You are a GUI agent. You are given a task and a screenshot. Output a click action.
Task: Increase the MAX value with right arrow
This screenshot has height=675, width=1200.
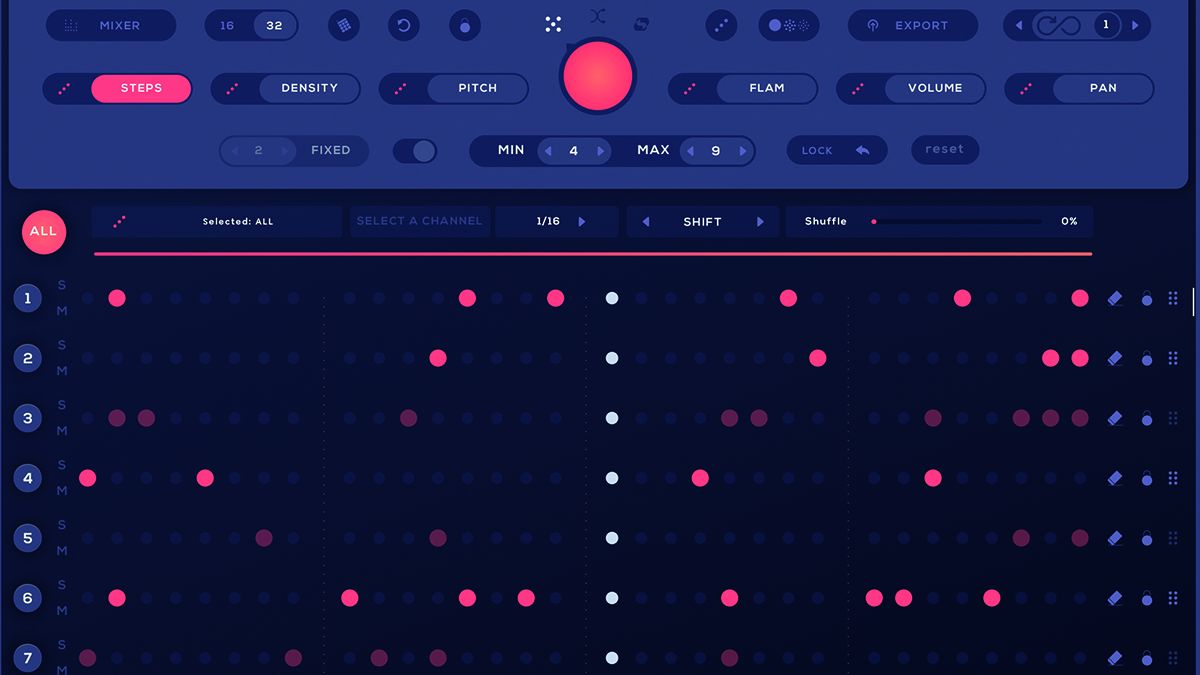(743, 151)
